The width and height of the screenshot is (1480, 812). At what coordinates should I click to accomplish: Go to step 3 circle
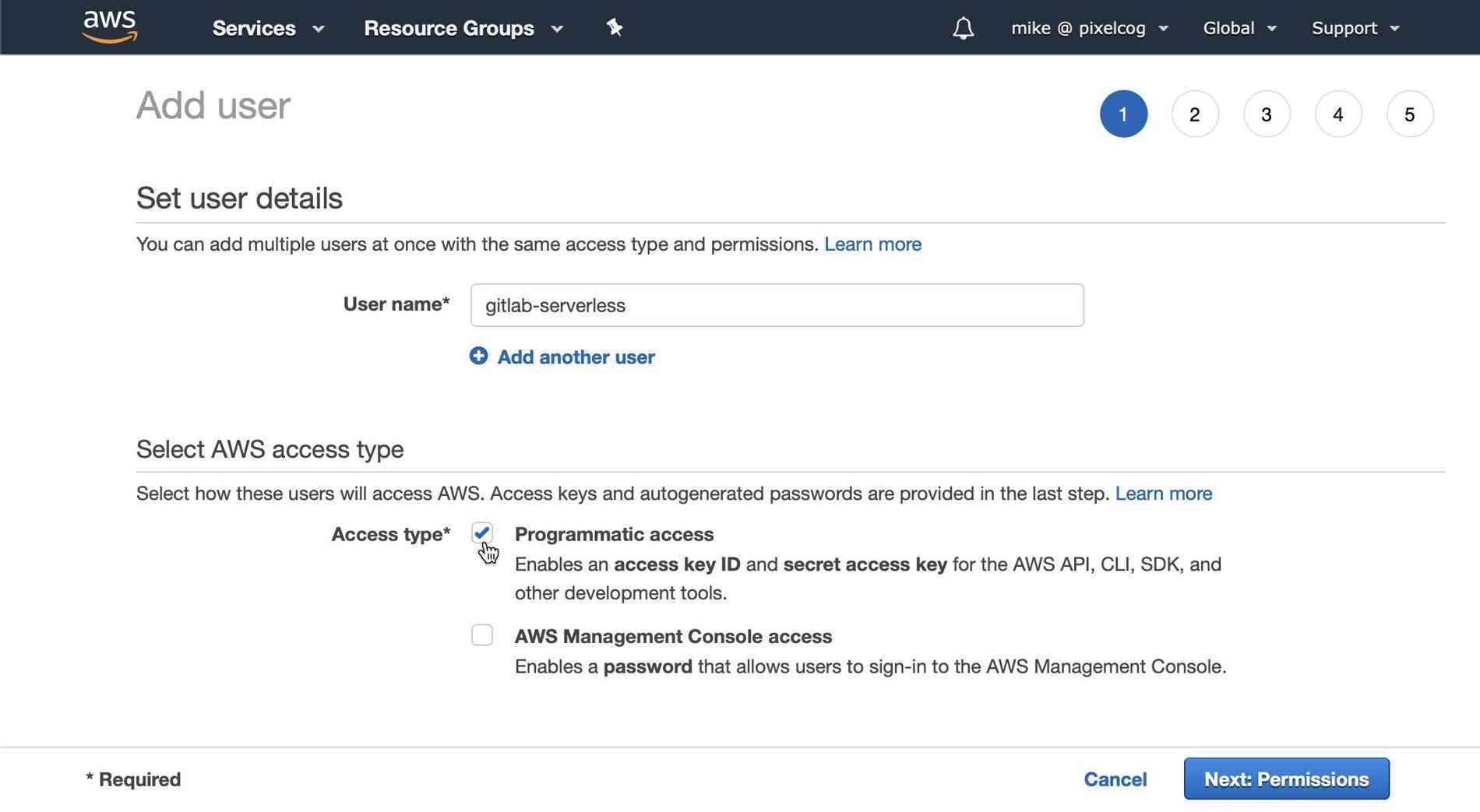(x=1267, y=114)
